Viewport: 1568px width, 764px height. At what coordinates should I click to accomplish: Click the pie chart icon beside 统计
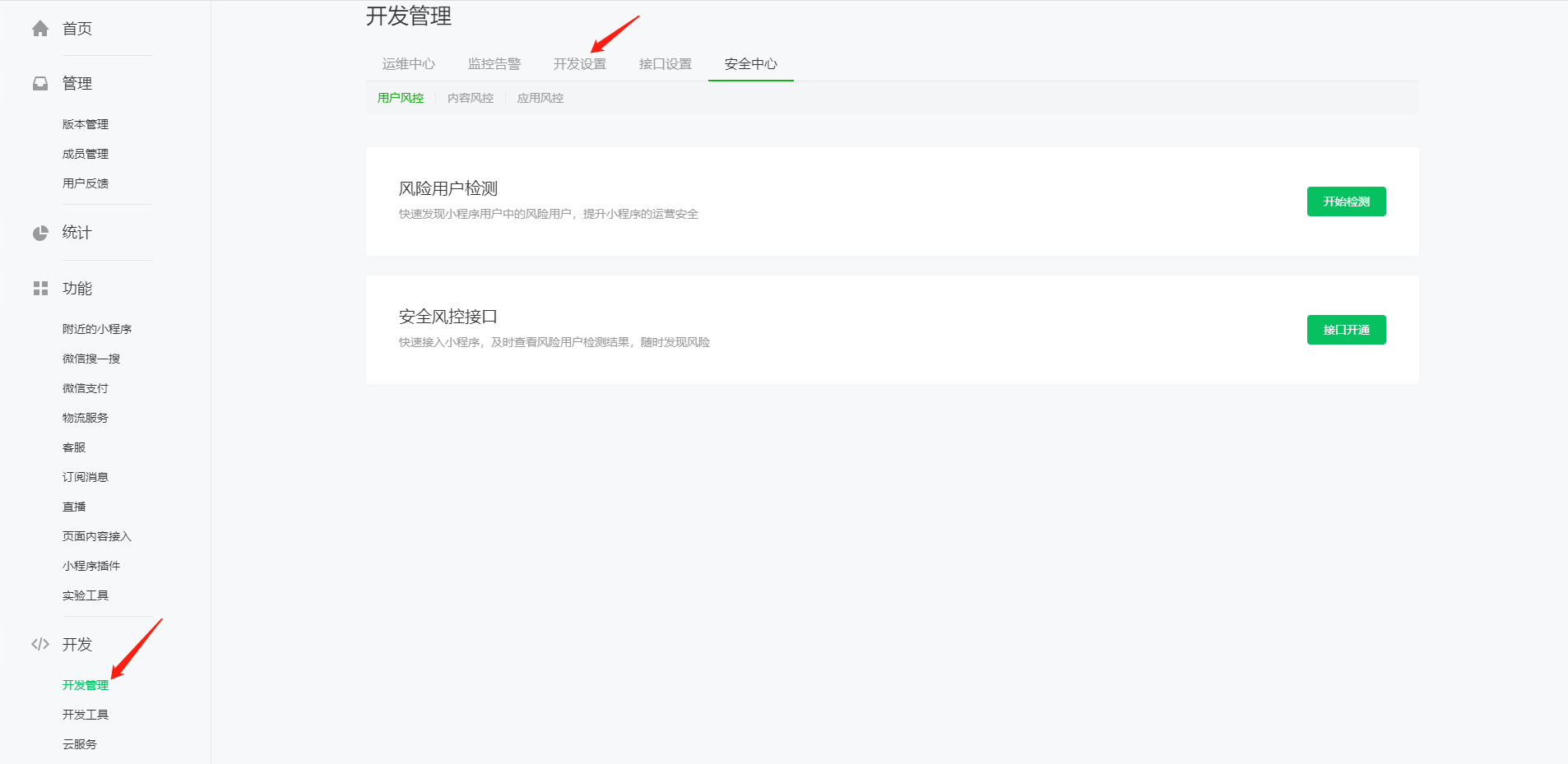pos(40,233)
